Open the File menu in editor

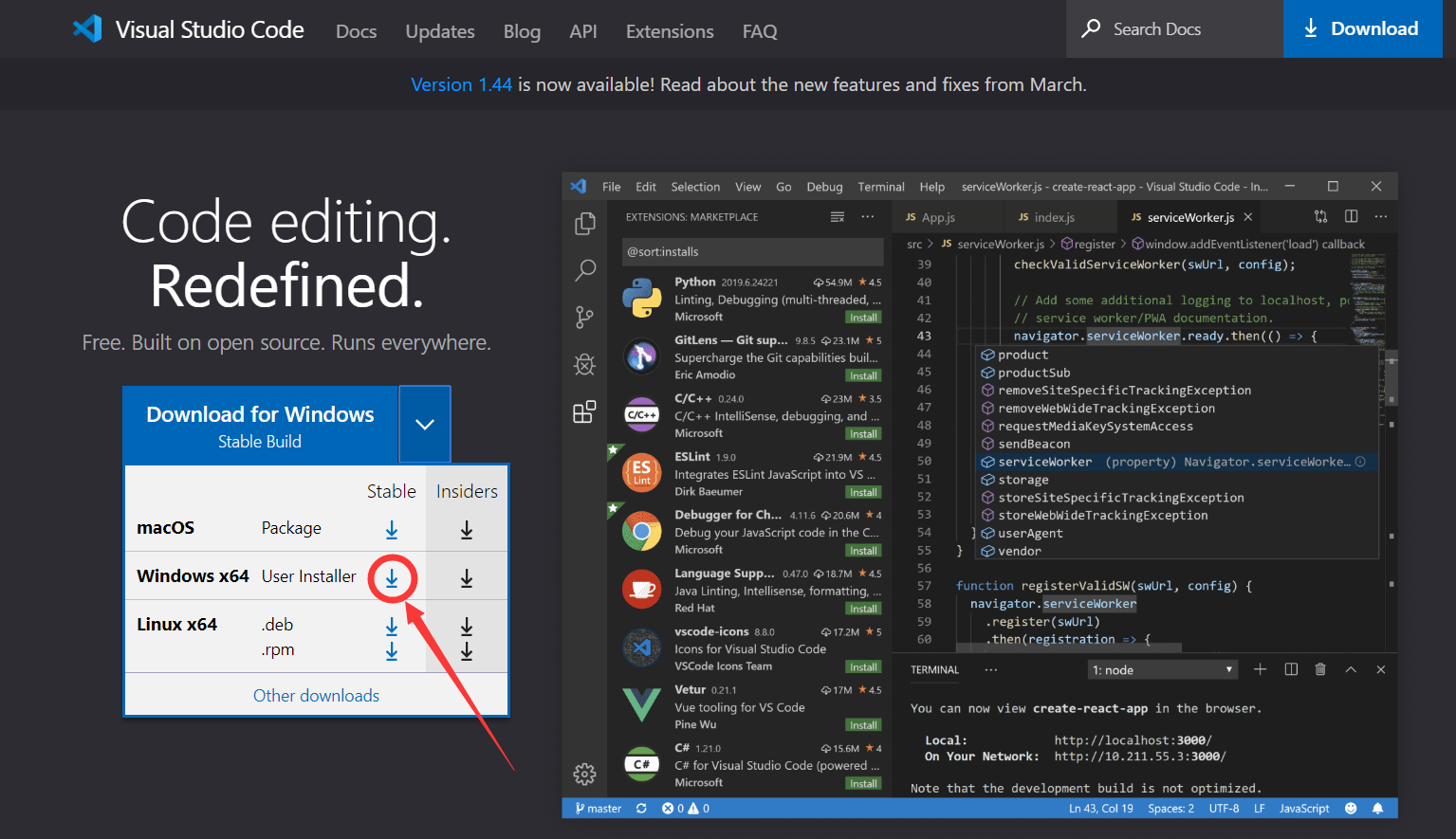[x=611, y=187]
